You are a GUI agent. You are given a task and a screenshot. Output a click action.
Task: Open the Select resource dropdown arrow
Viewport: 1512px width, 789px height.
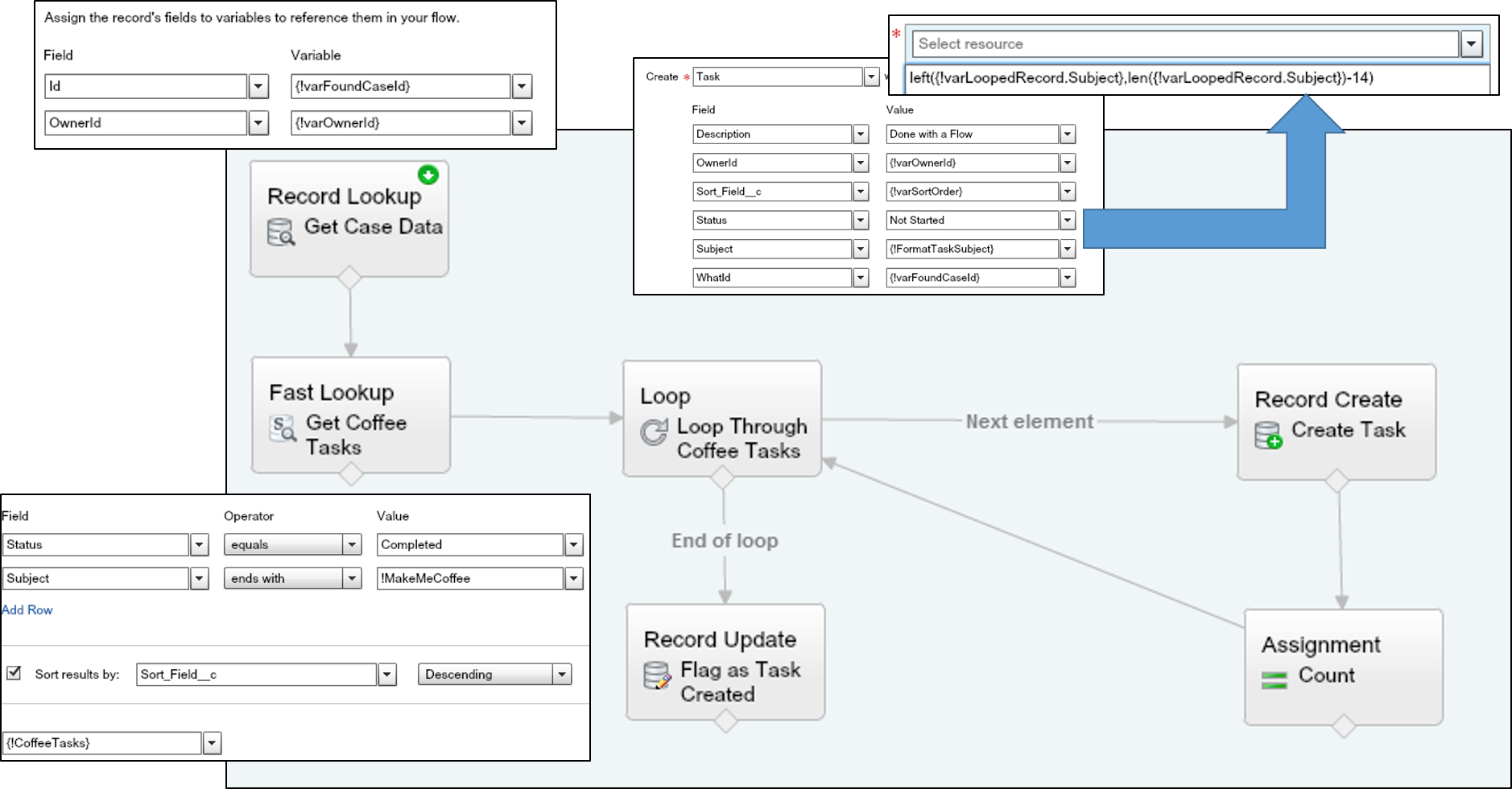1471,44
